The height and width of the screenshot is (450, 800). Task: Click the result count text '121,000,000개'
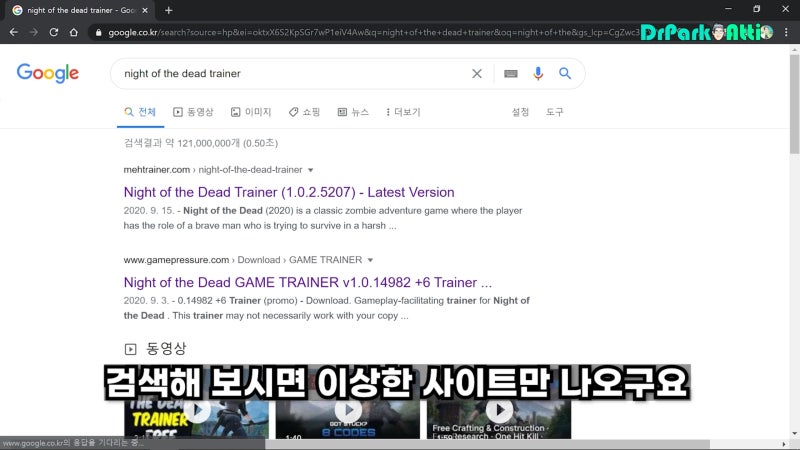[x=208, y=143]
